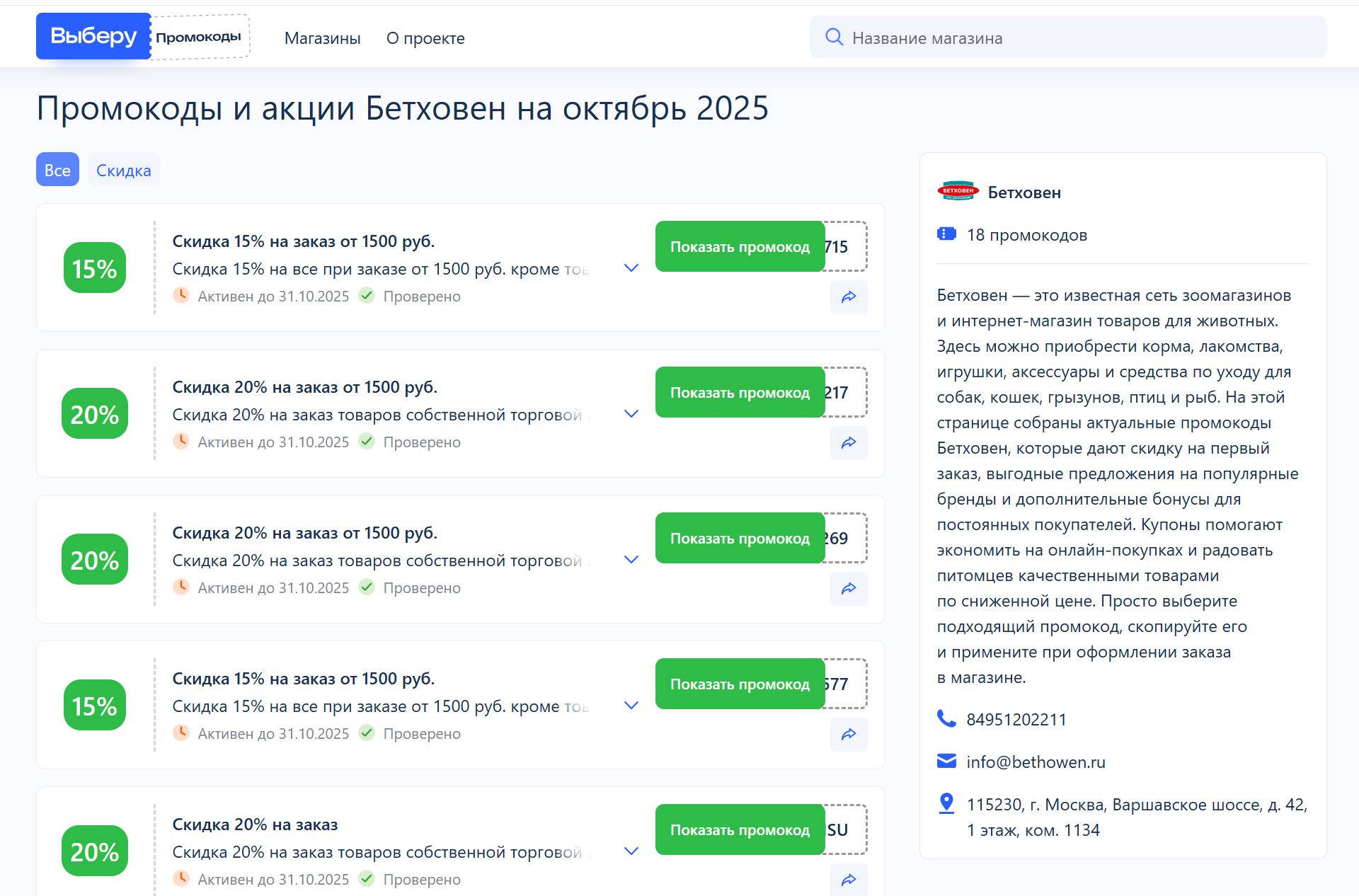Click the envelope icon beside the email address
The width and height of the screenshot is (1359, 896).
tap(946, 761)
